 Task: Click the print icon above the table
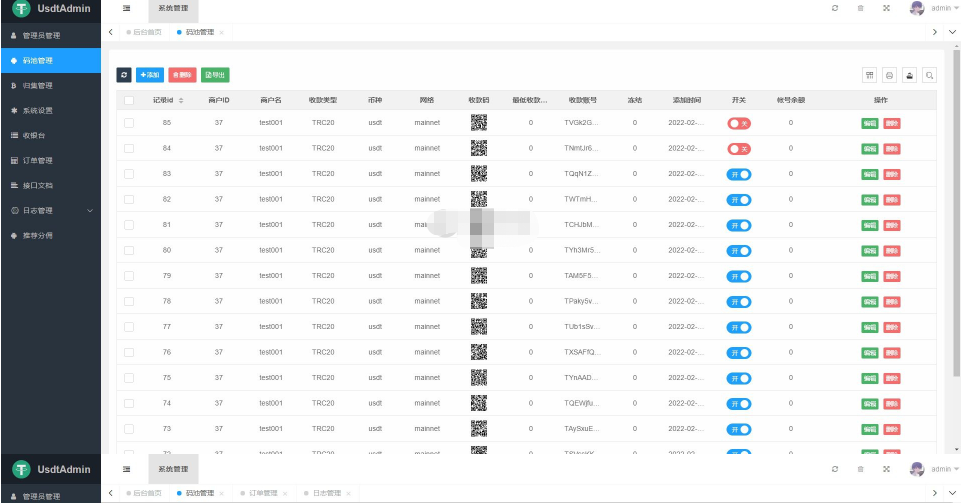889,75
